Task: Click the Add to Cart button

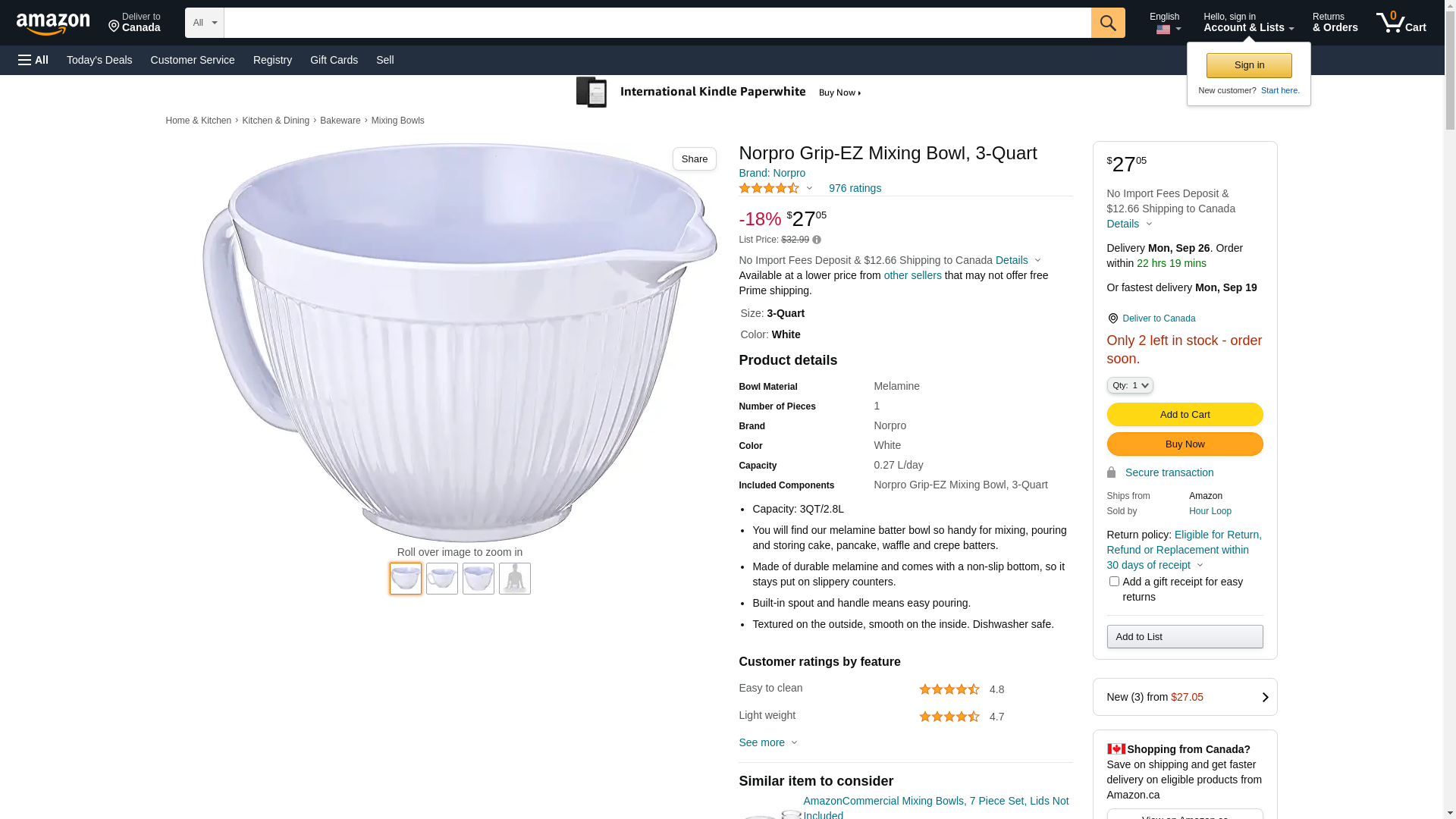Action: (x=1185, y=414)
